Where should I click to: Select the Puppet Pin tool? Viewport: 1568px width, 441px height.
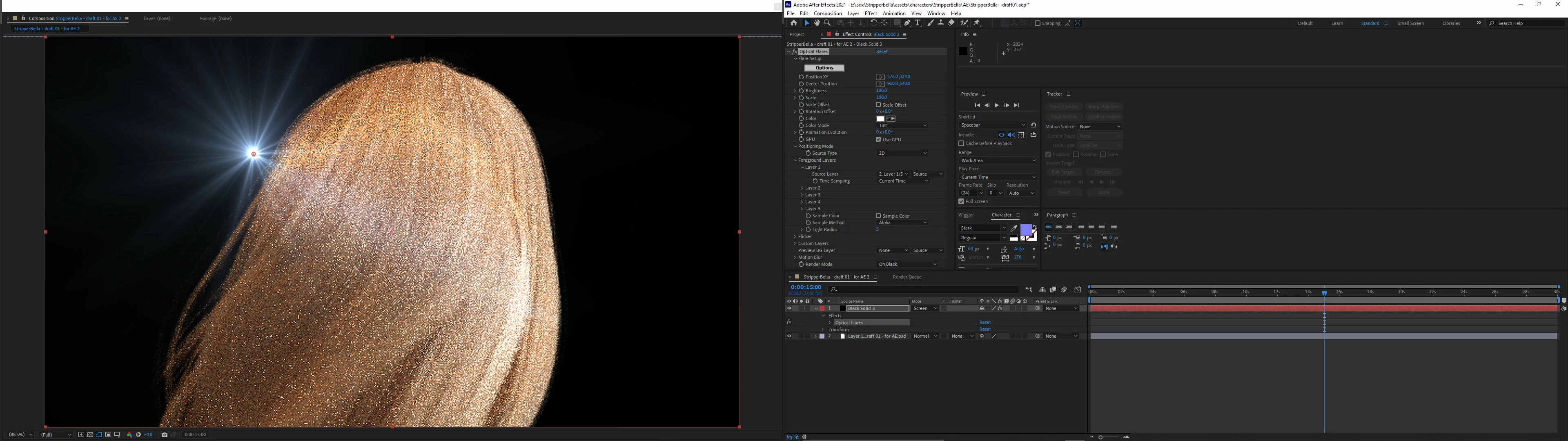coord(976,23)
